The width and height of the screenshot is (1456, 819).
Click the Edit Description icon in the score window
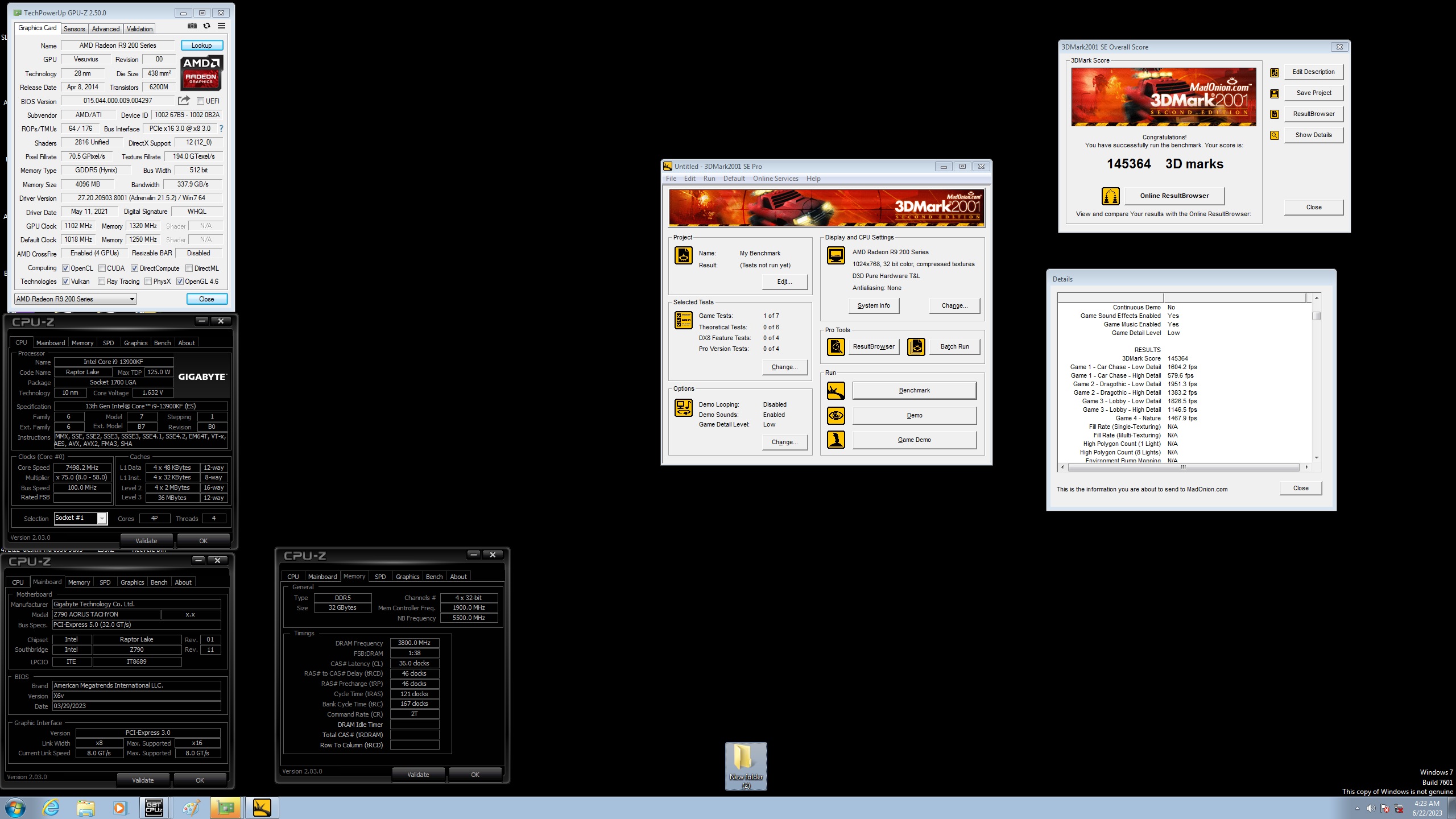pyautogui.click(x=1275, y=72)
